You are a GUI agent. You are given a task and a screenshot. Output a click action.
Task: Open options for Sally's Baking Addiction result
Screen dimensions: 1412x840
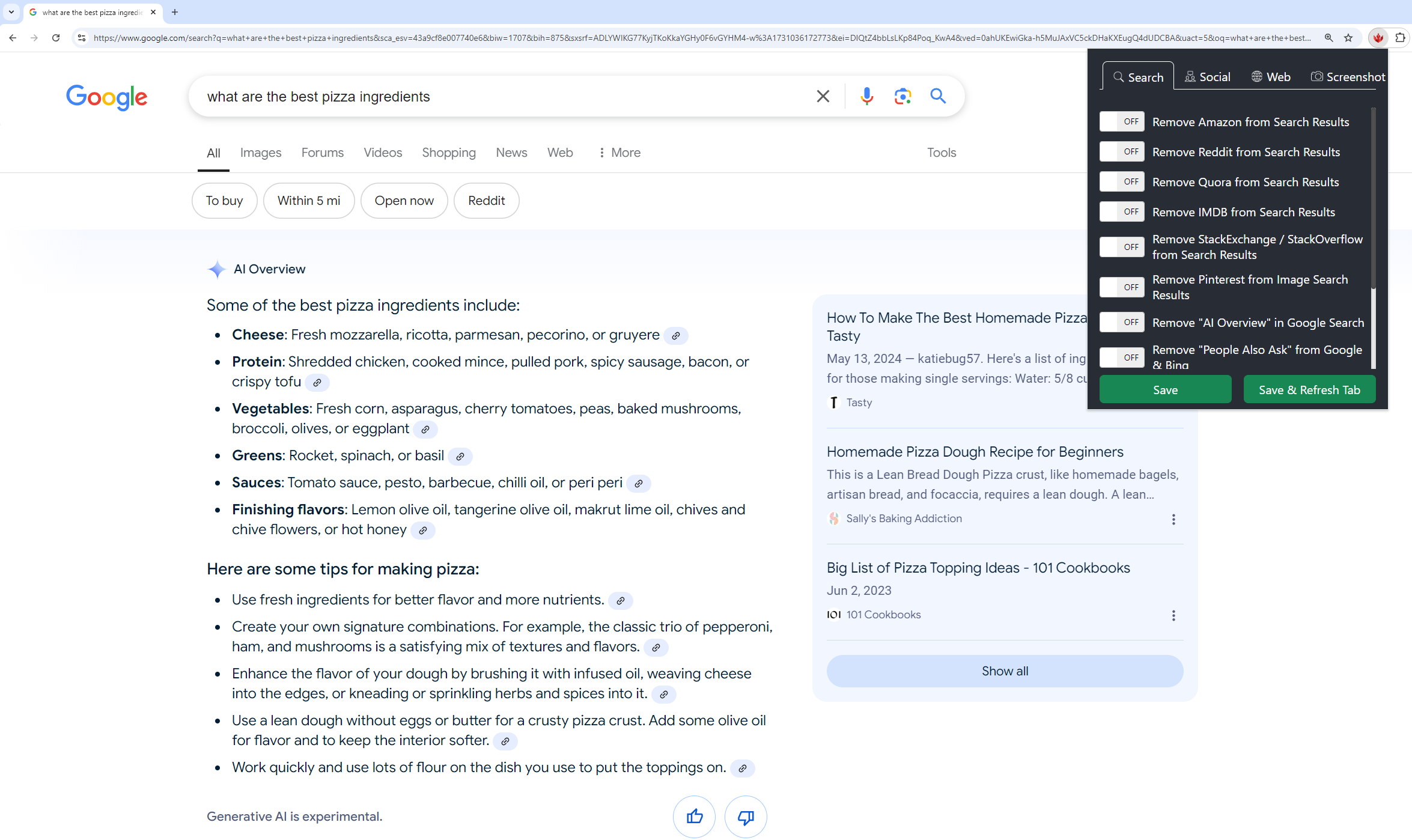[1173, 519]
